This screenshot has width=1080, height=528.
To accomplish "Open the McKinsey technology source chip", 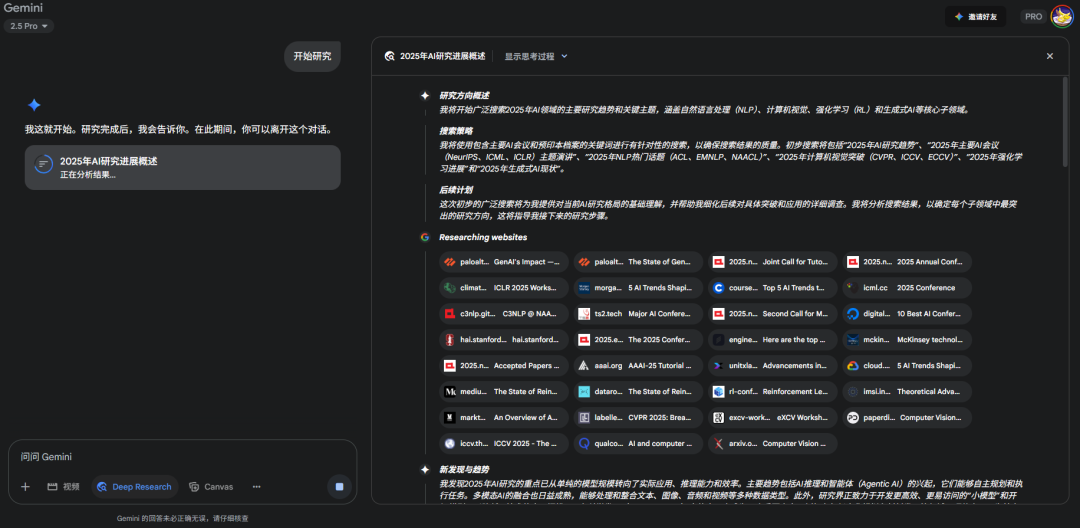I will click(x=907, y=339).
